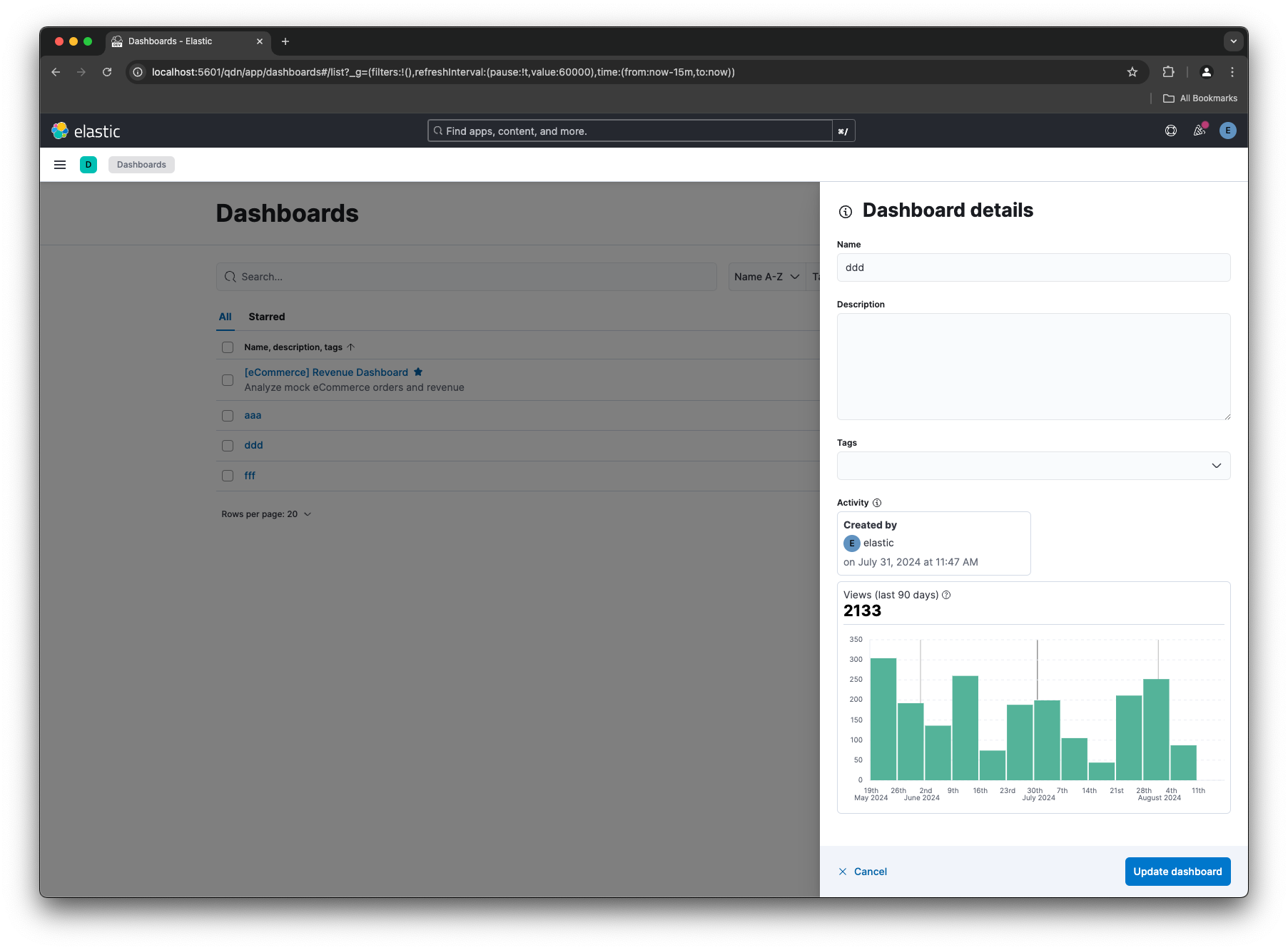Go forward in browser history
Viewport: 1288px width, 950px height.
[81, 72]
